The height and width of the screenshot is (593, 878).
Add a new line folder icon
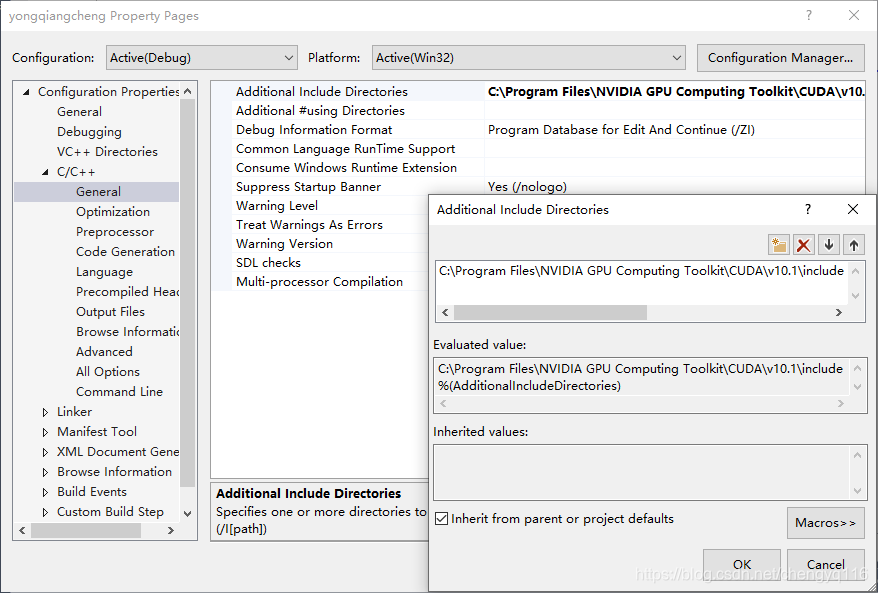(778, 245)
